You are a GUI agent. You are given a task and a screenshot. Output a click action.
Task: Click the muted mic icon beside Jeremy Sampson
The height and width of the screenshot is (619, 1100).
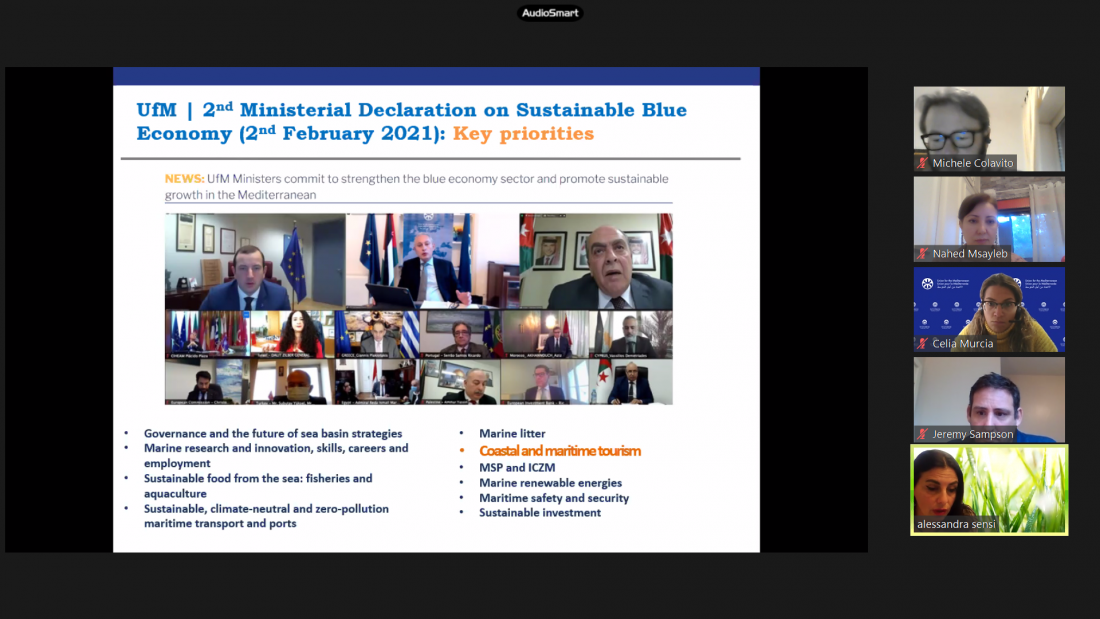[x=923, y=434]
